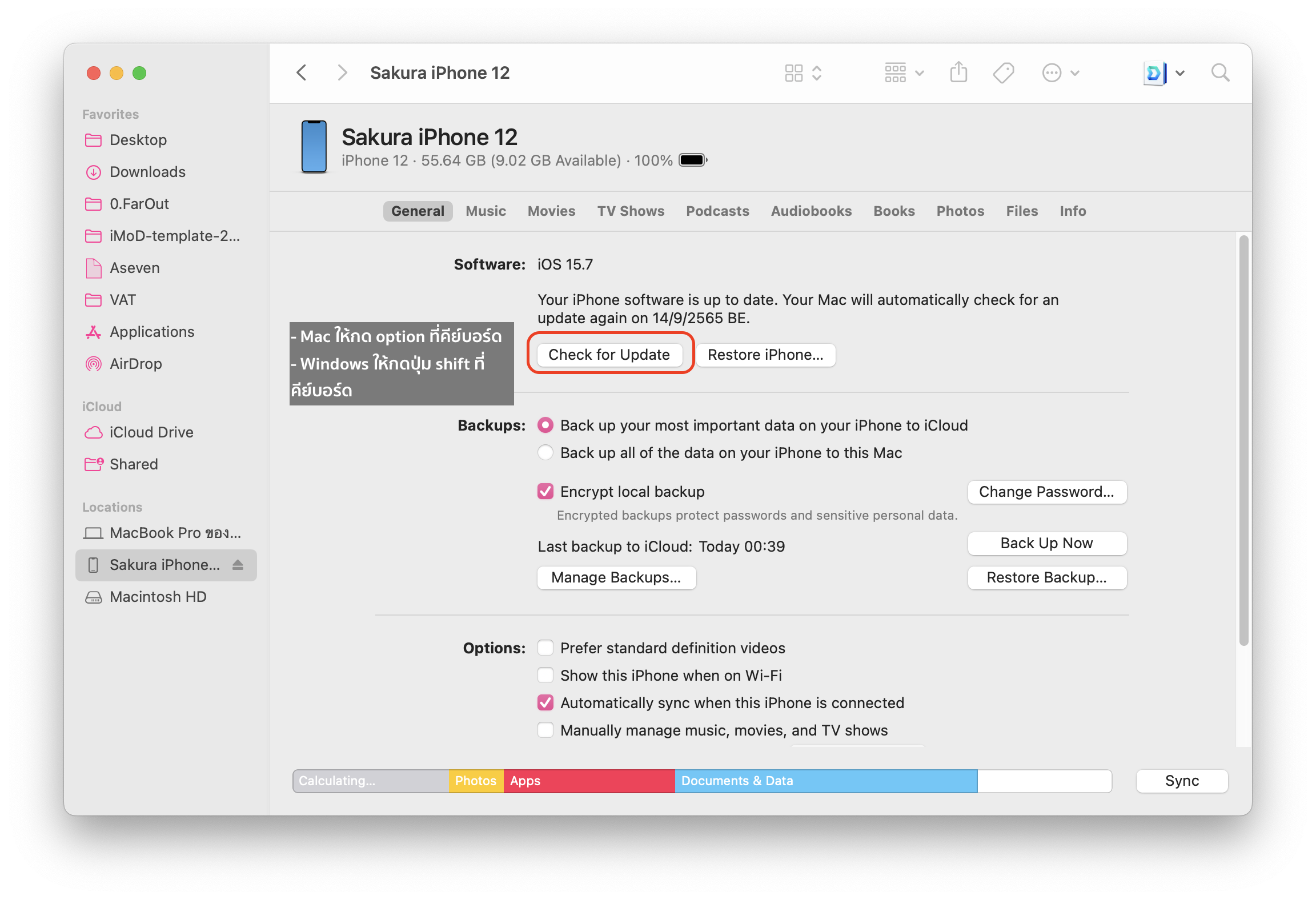1316x900 pixels.
Task: Enable Show this iPhone when on Wi-Fi
Action: click(x=545, y=676)
